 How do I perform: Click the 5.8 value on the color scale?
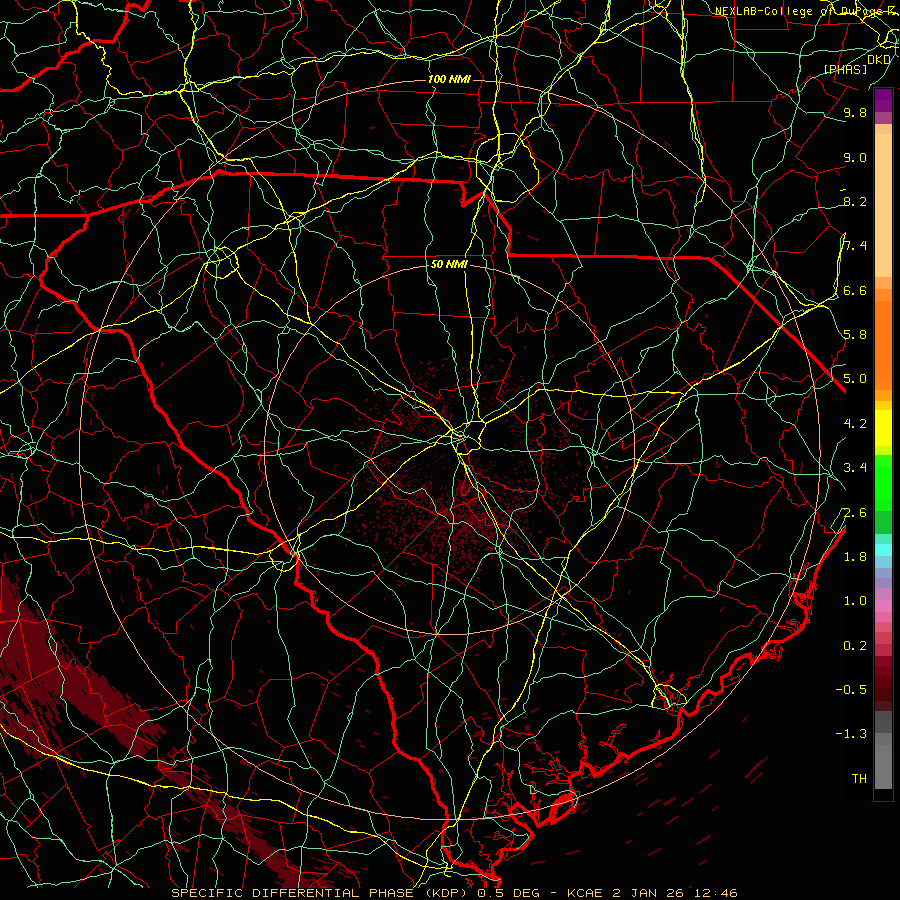point(855,335)
